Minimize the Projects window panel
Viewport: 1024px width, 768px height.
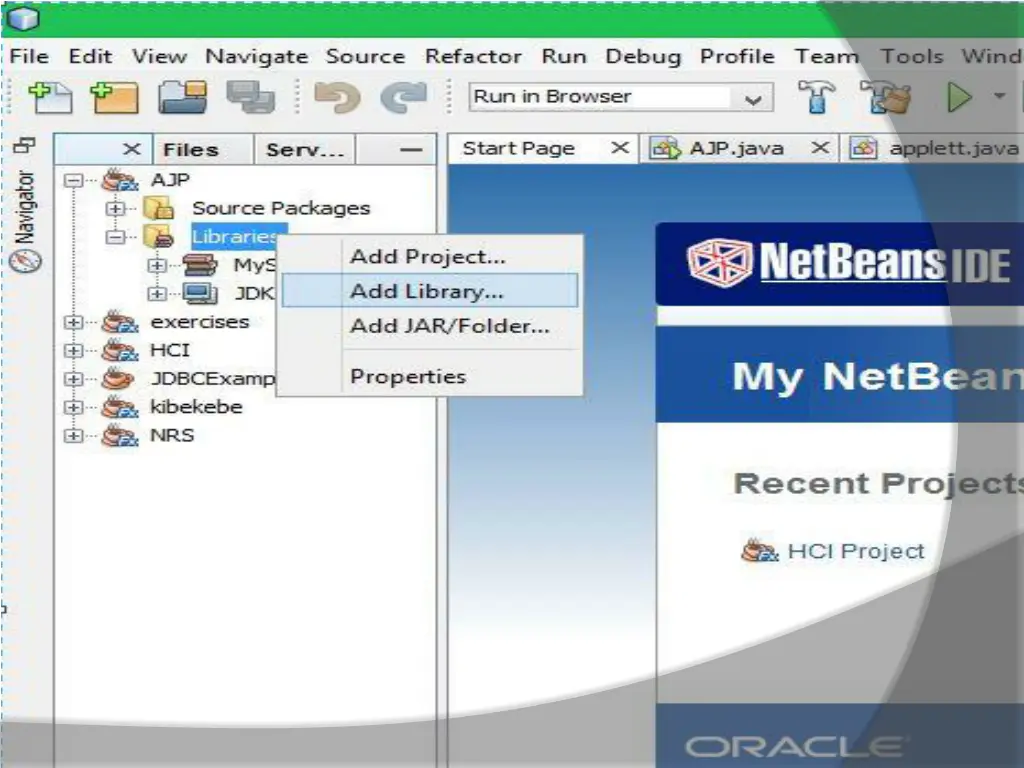[x=411, y=150]
